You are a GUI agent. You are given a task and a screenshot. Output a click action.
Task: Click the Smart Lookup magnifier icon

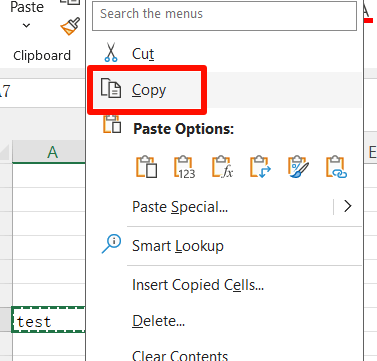pyautogui.click(x=111, y=244)
